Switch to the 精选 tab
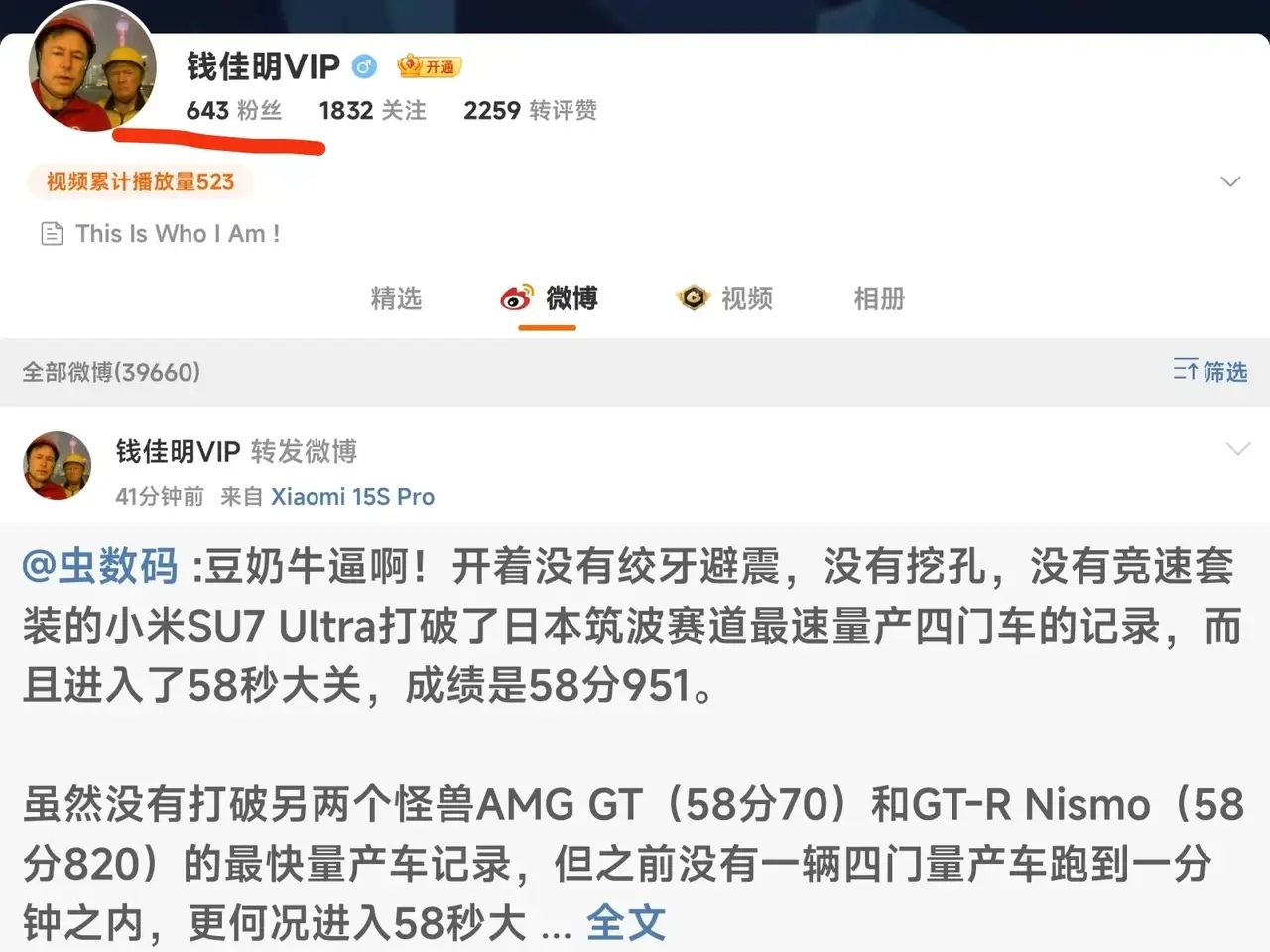This screenshot has height=952, width=1270. 396,298
